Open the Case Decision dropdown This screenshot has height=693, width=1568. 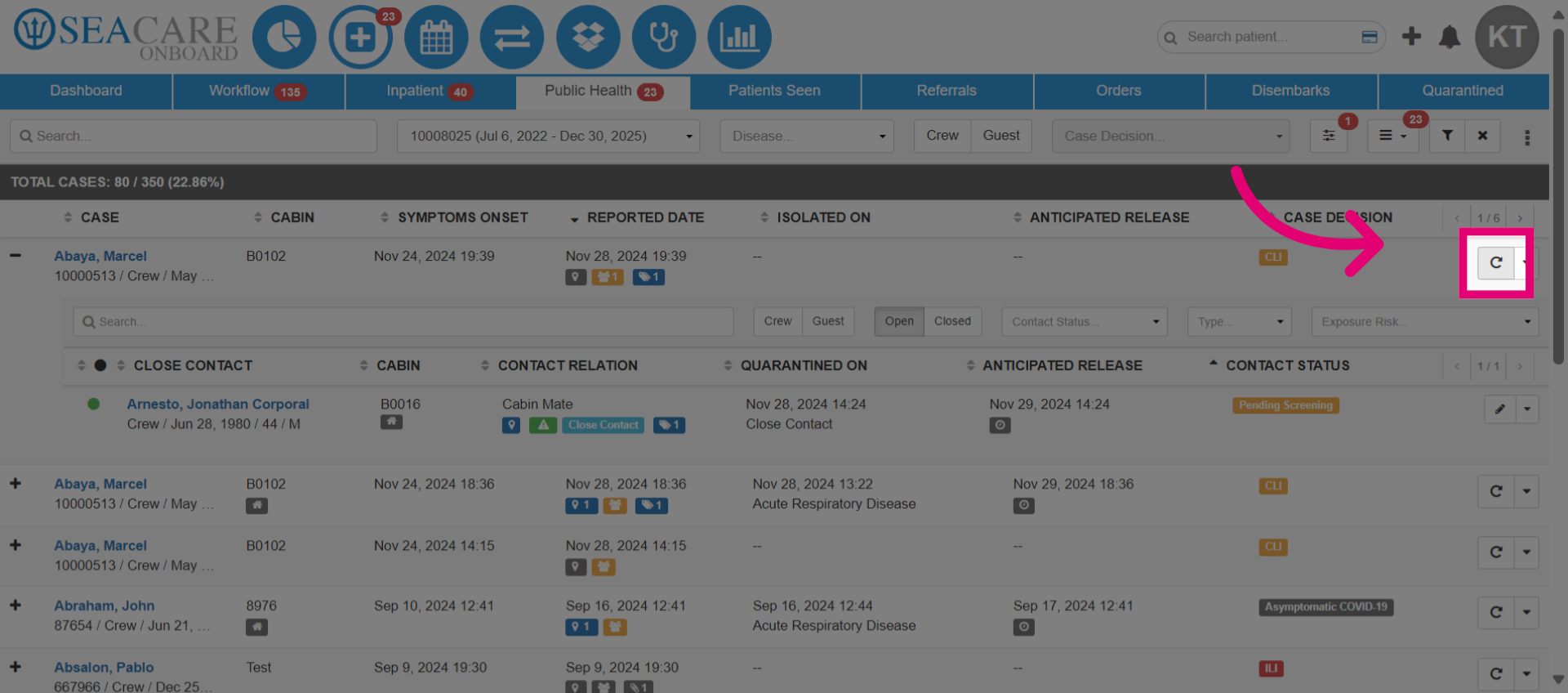click(1171, 136)
